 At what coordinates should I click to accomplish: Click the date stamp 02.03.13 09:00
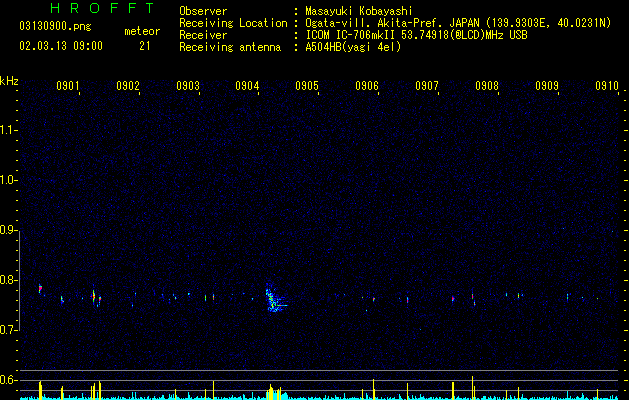(x=61, y=46)
